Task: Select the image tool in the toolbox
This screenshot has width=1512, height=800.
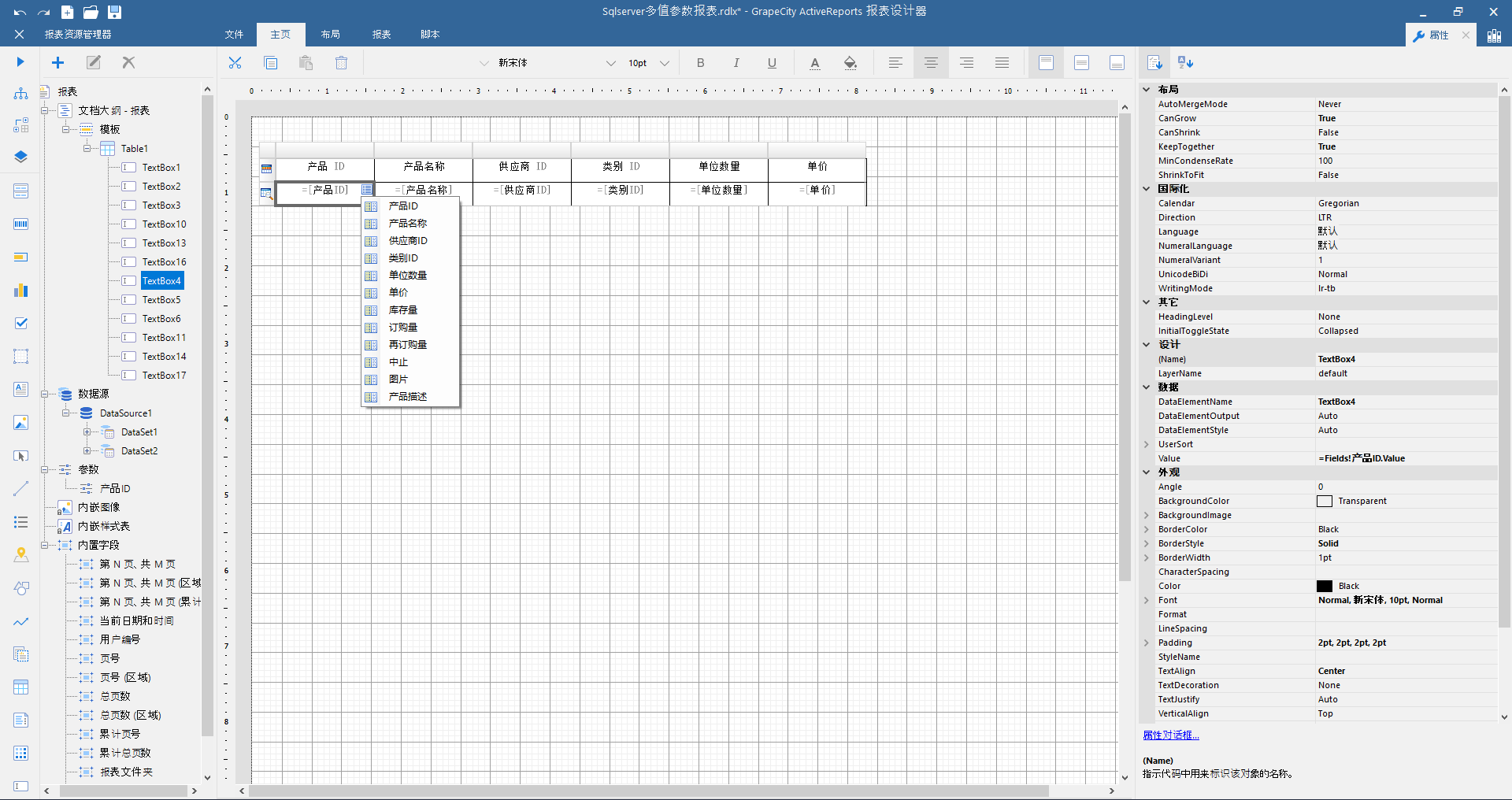Action: 20,423
